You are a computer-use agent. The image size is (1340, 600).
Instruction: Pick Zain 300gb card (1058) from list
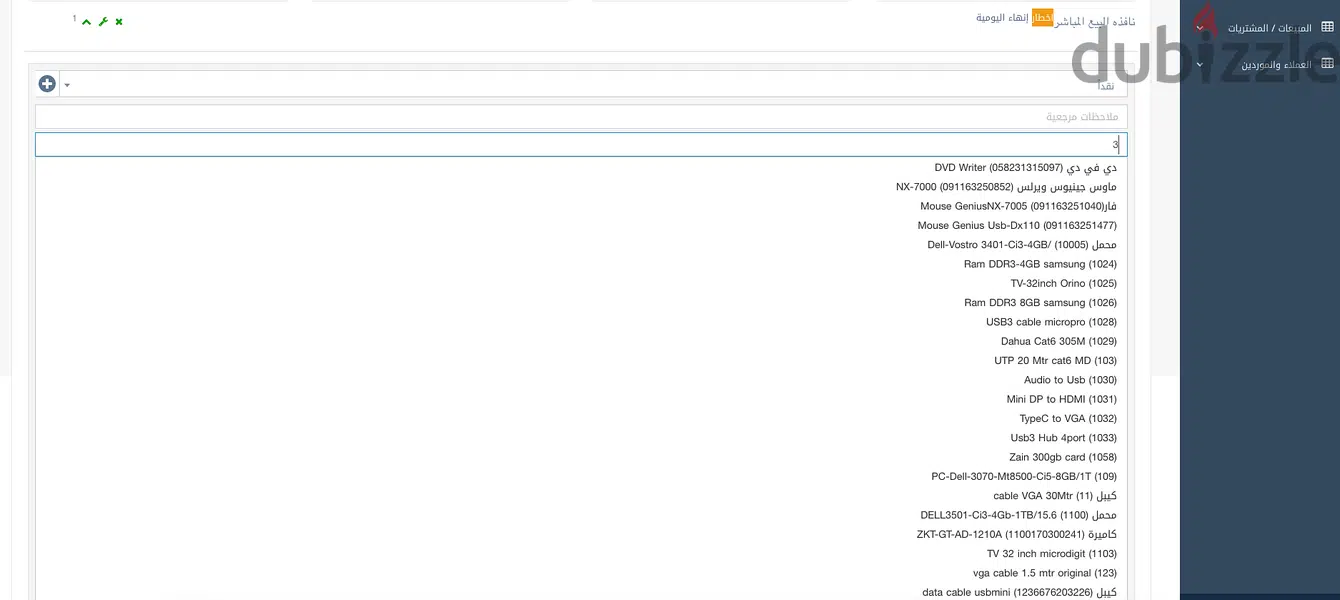click(1063, 457)
